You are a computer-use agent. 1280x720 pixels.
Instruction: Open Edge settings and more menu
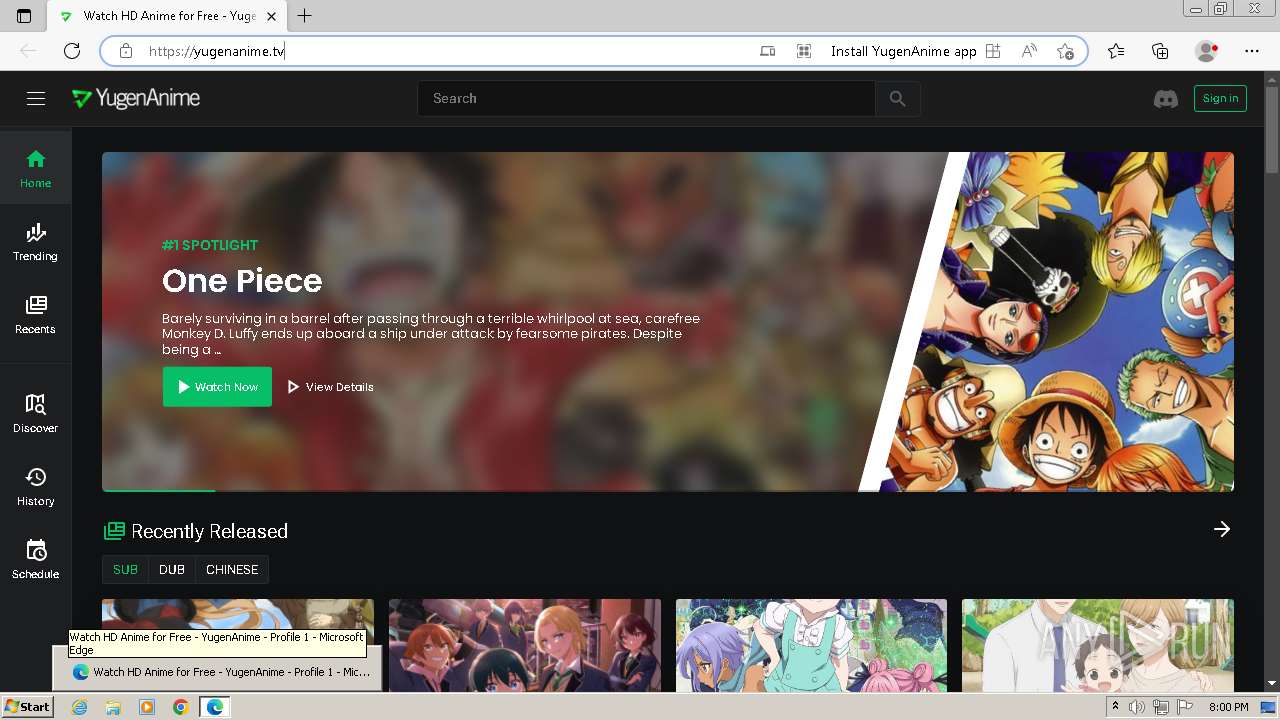click(x=1252, y=51)
